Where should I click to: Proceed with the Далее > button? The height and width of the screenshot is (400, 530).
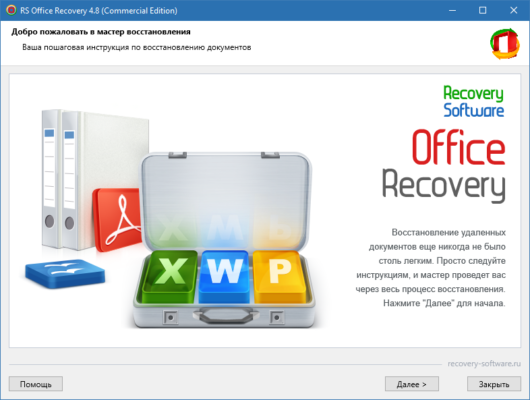coord(412,384)
